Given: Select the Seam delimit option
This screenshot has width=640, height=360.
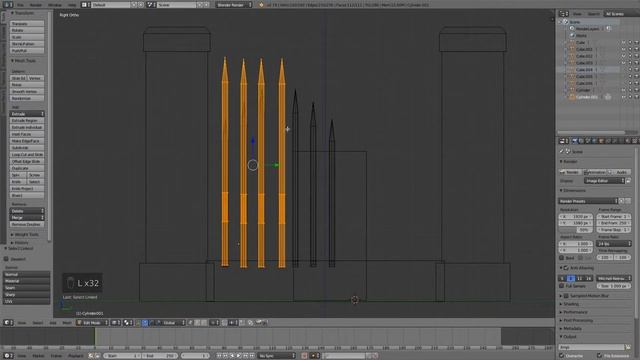Looking at the screenshot, I should point(27,288).
